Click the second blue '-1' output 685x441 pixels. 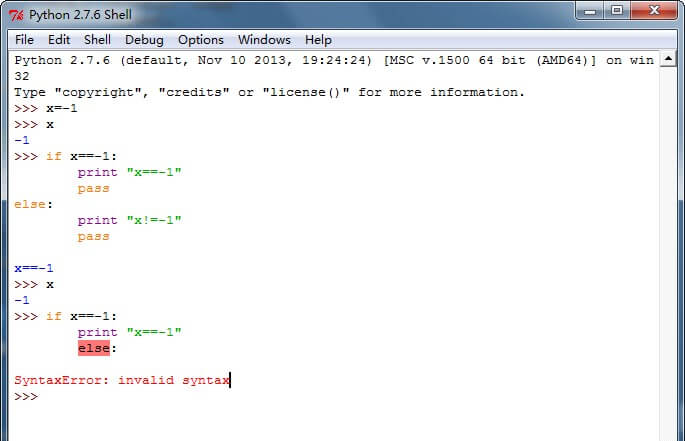(x=22, y=300)
